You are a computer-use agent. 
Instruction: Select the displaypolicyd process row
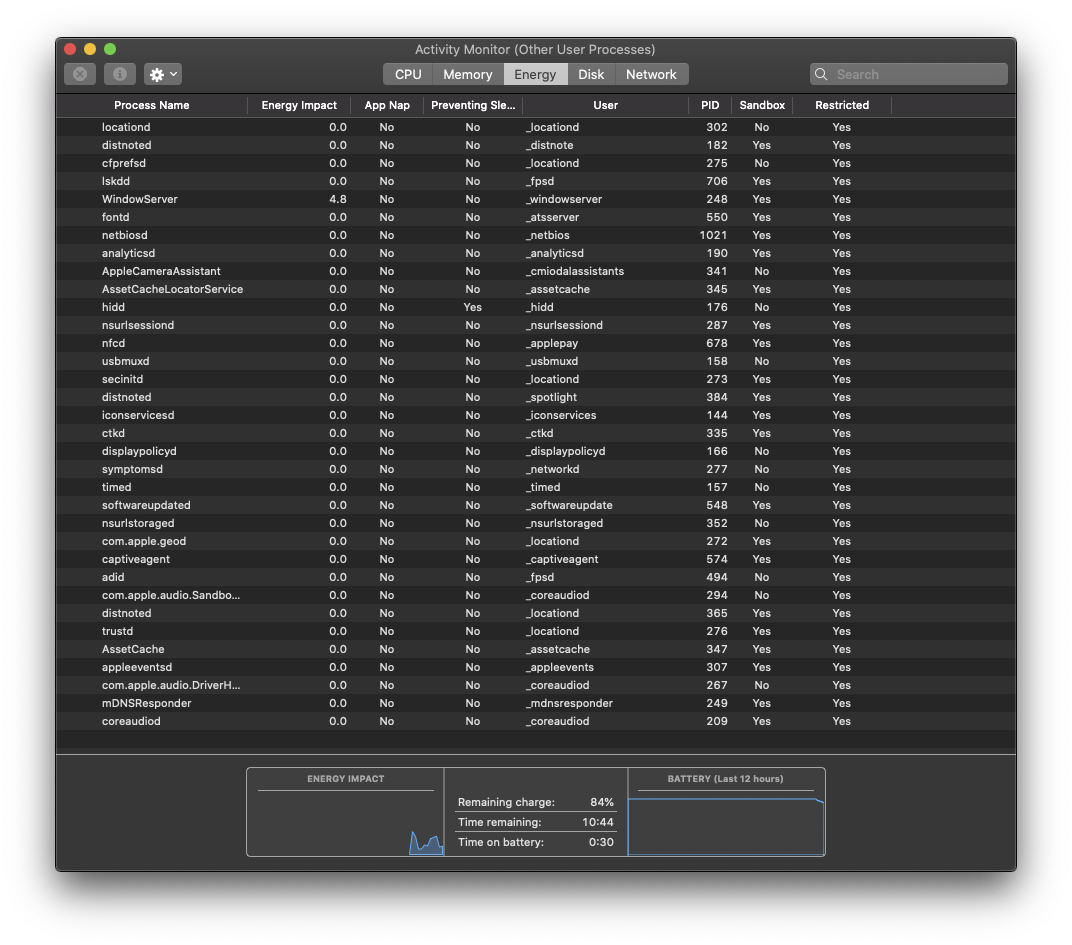[536, 451]
